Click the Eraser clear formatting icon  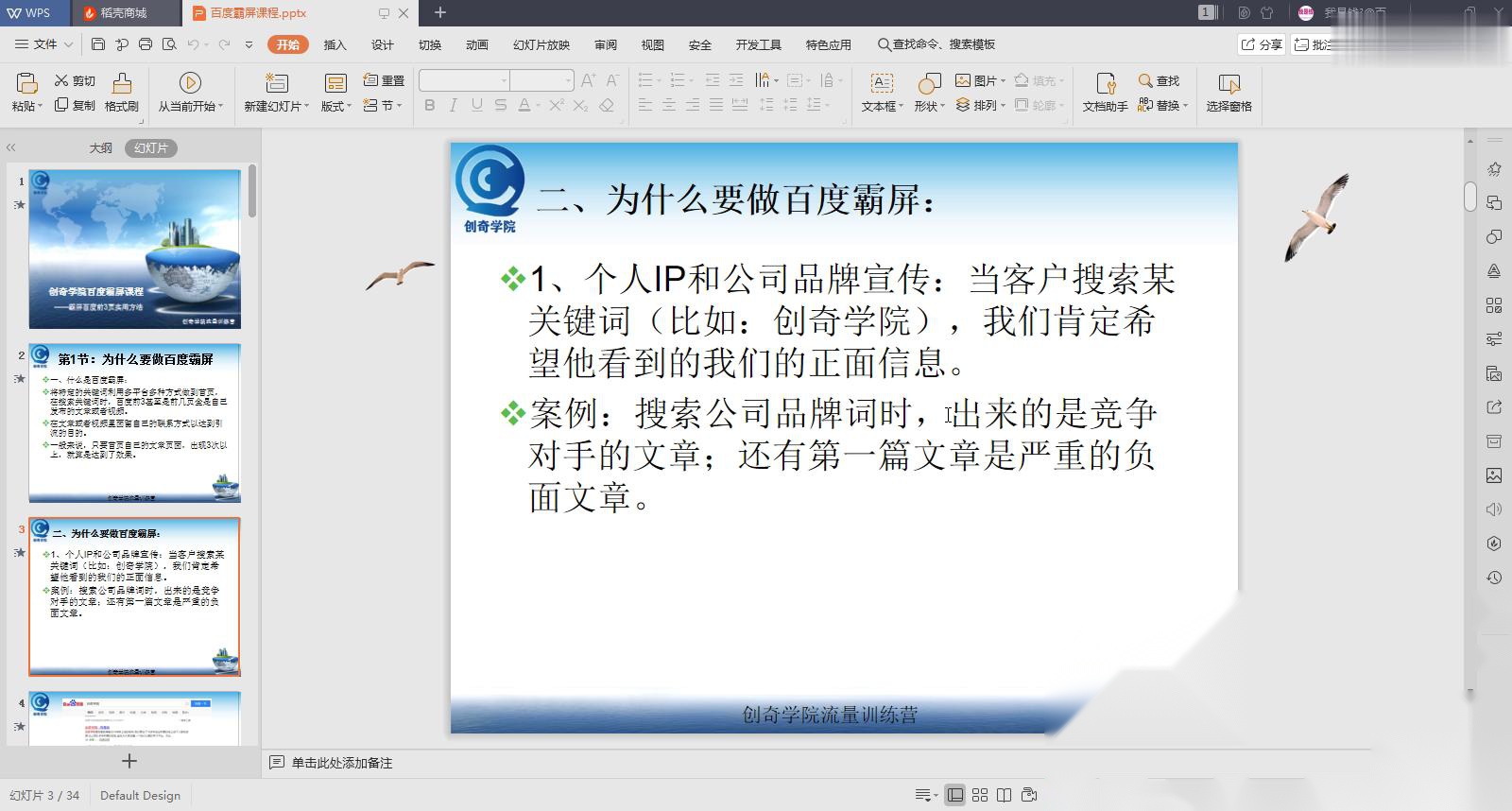point(607,105)
